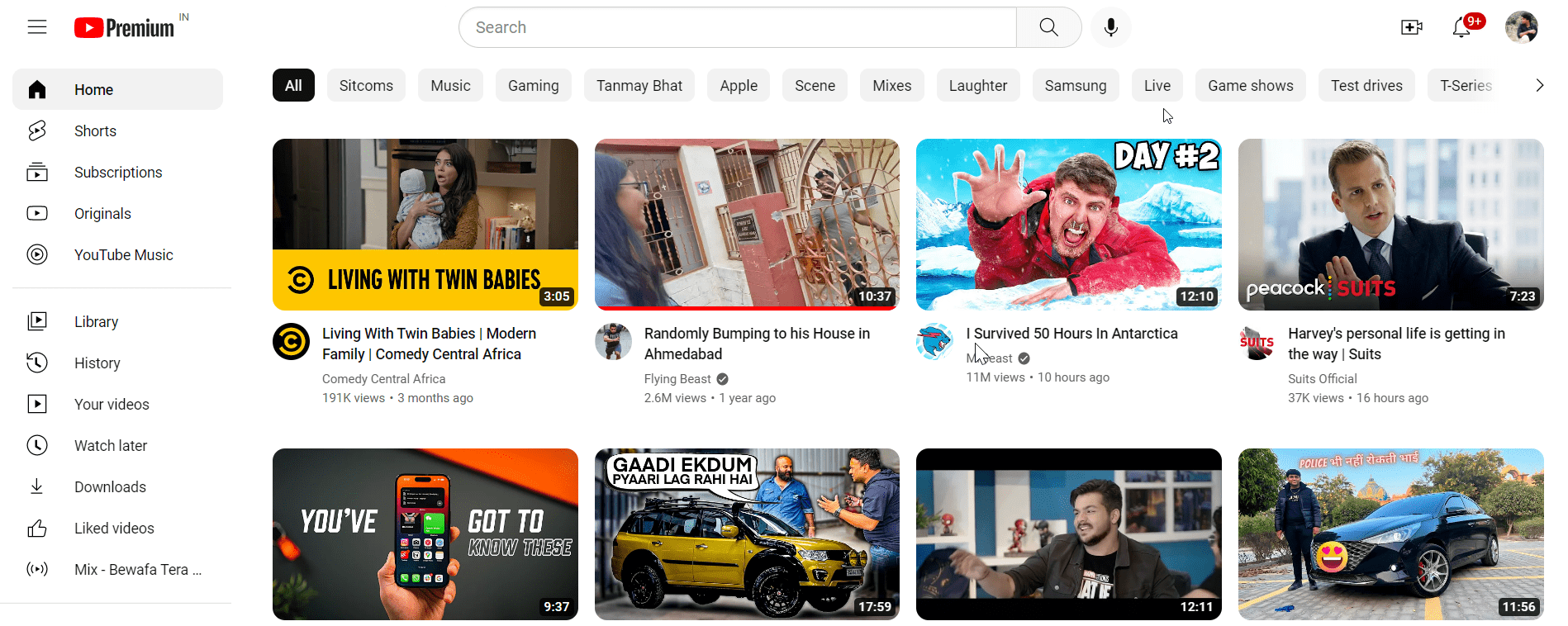This screenshot has height=626, width=1568.
Task: Click the Originals icon in sidebar
Action: coord(37,213)
